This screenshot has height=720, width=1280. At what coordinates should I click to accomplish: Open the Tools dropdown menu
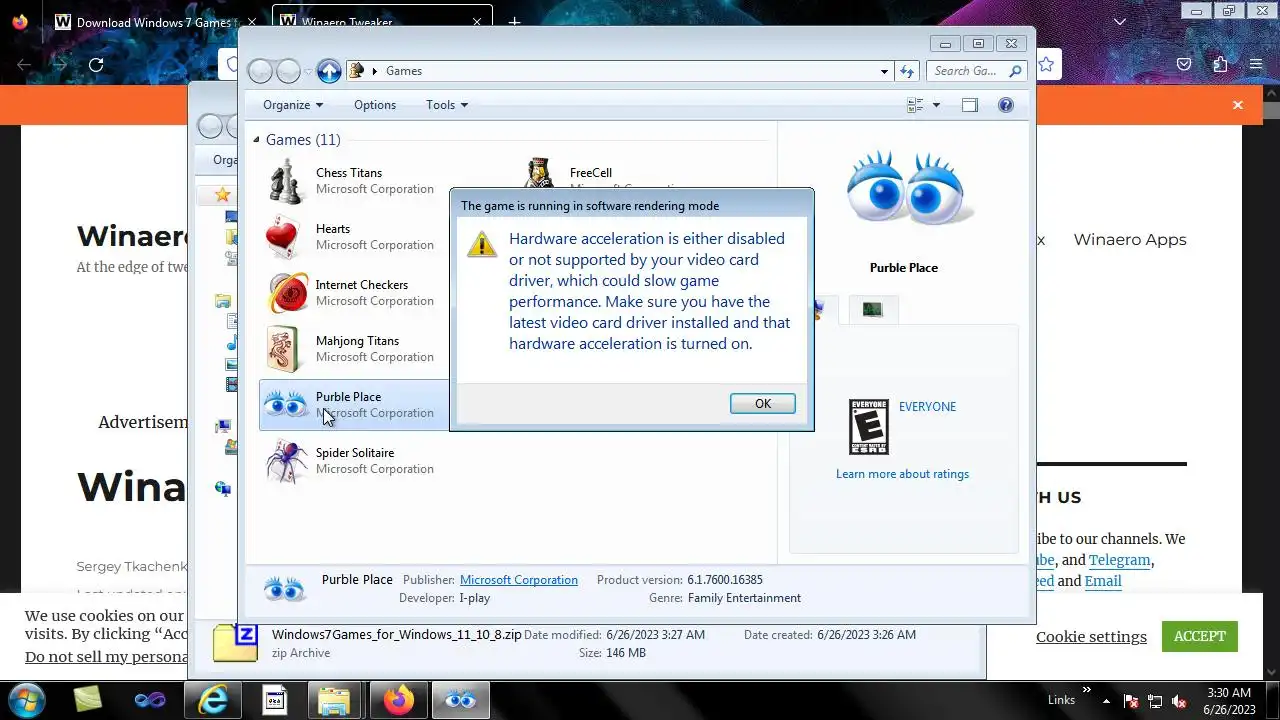447,105
